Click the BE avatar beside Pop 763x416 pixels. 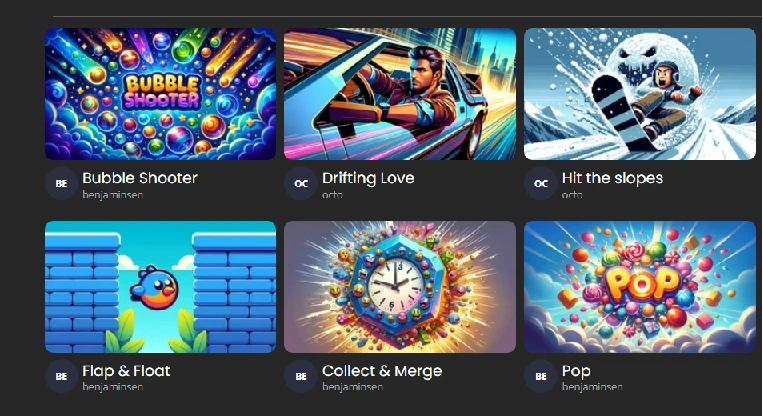click(541, 376)
